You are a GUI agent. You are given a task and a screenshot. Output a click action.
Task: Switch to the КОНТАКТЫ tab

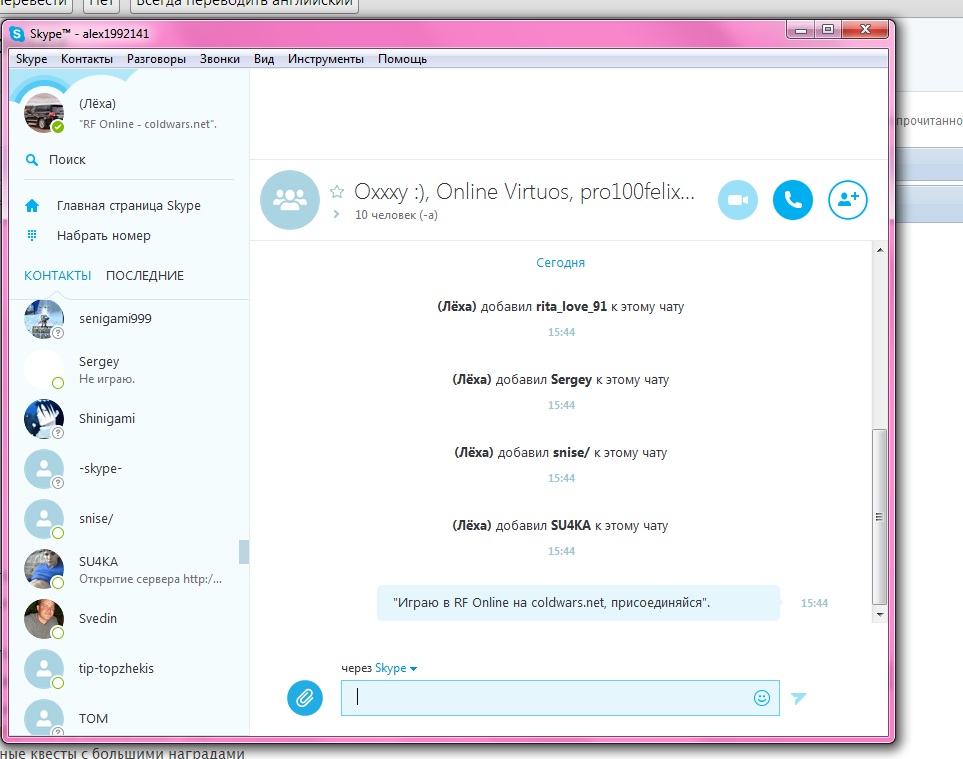tap(58, 276)
